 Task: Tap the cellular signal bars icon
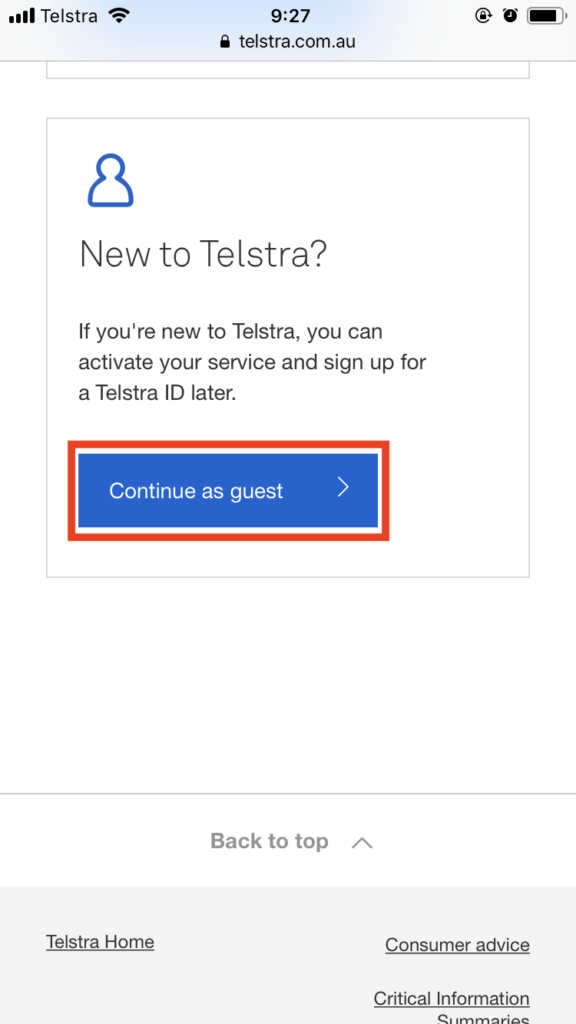click(22, 16)
